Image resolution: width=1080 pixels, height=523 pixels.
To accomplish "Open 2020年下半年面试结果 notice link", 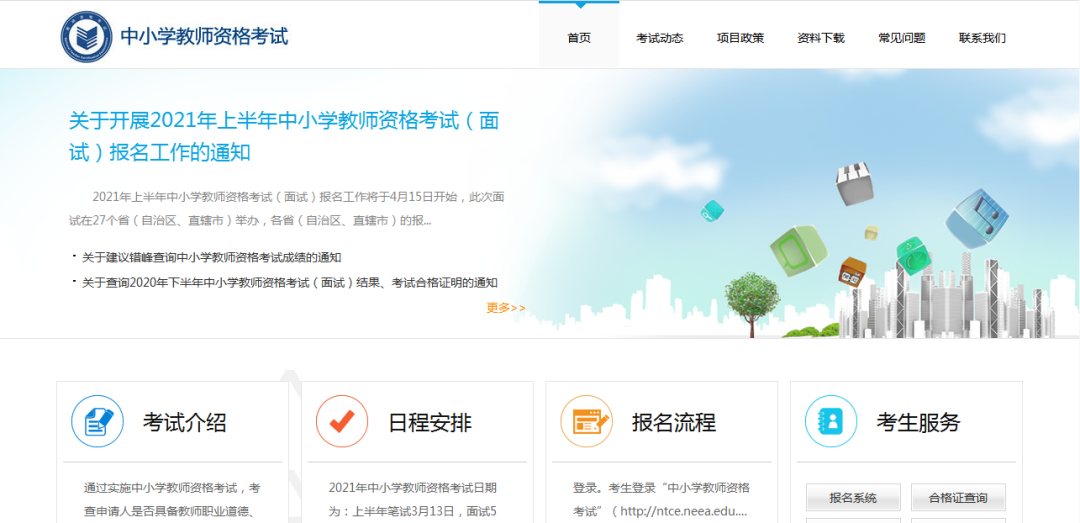I will tap(289, 283).
